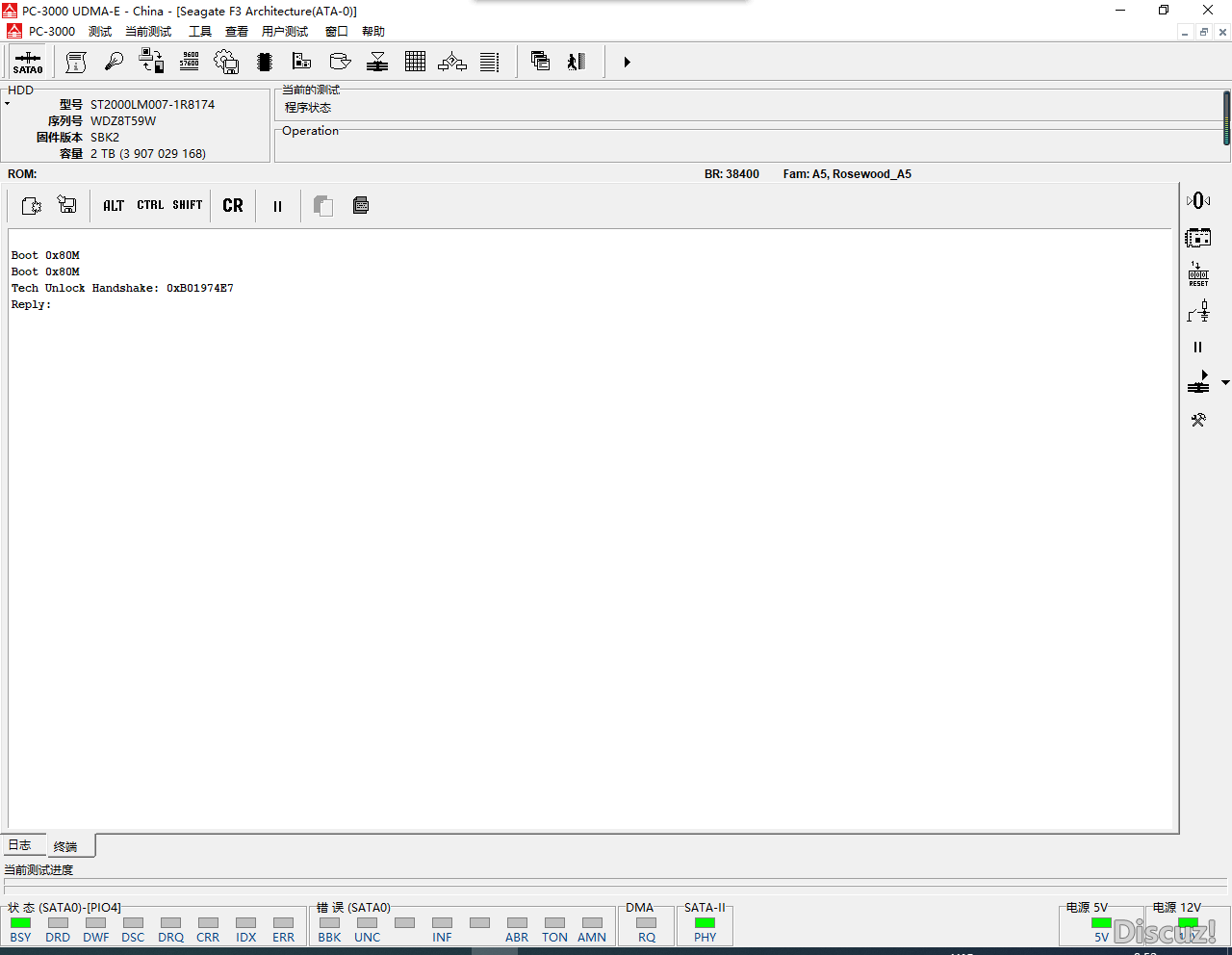Open the module directory icon
The height and width of the screenshot is (955, 1232).
tap(301, 62)
